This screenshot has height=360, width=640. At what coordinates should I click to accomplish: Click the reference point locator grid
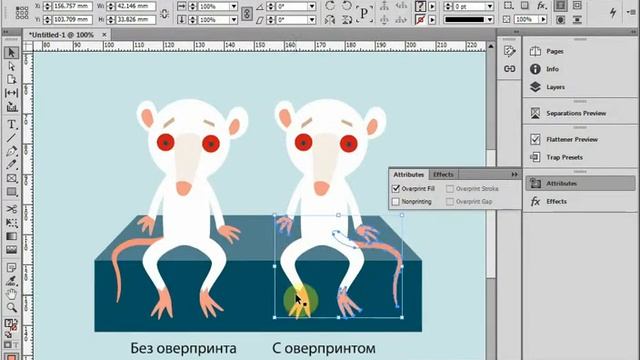point(22,13)
